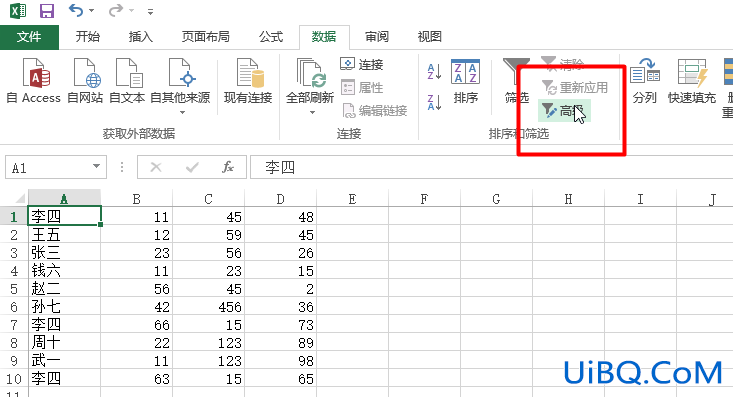Sort descending Z to A icon
The width and height of the screenshot is (733, 397).
(x=434, y=102)
